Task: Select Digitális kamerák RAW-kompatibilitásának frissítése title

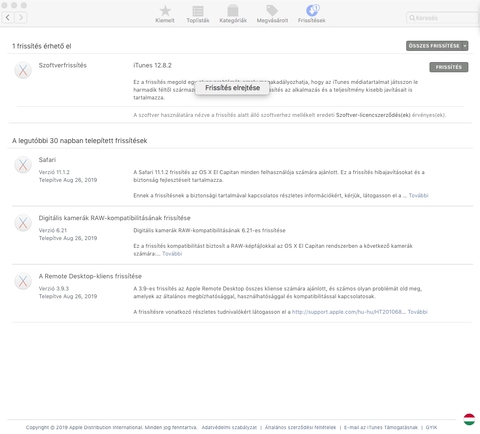Action: (115, 218)
